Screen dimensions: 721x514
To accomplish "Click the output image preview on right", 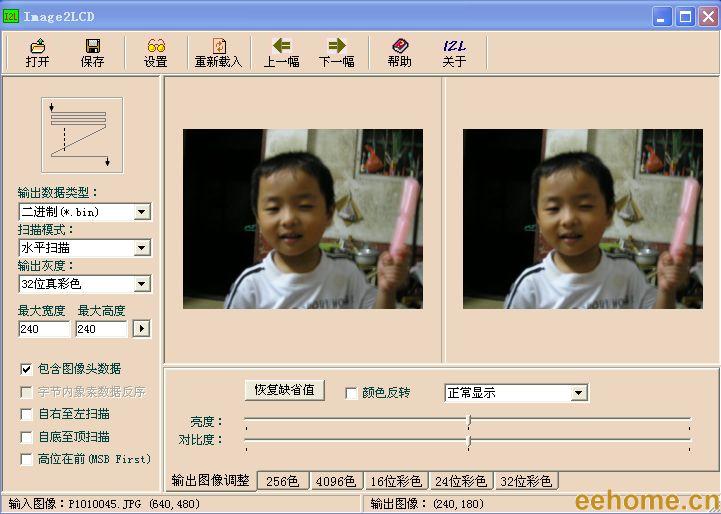I will pos(583,219).
